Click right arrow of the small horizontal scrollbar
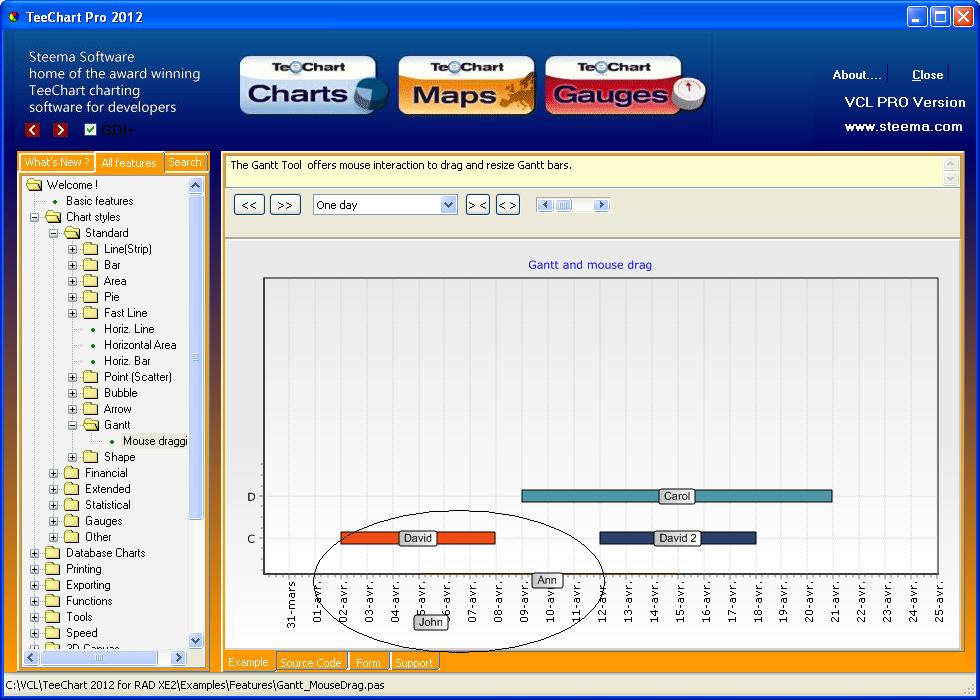Image resolution: width=980 pixels, height=700 pixels. coord(601,205)
